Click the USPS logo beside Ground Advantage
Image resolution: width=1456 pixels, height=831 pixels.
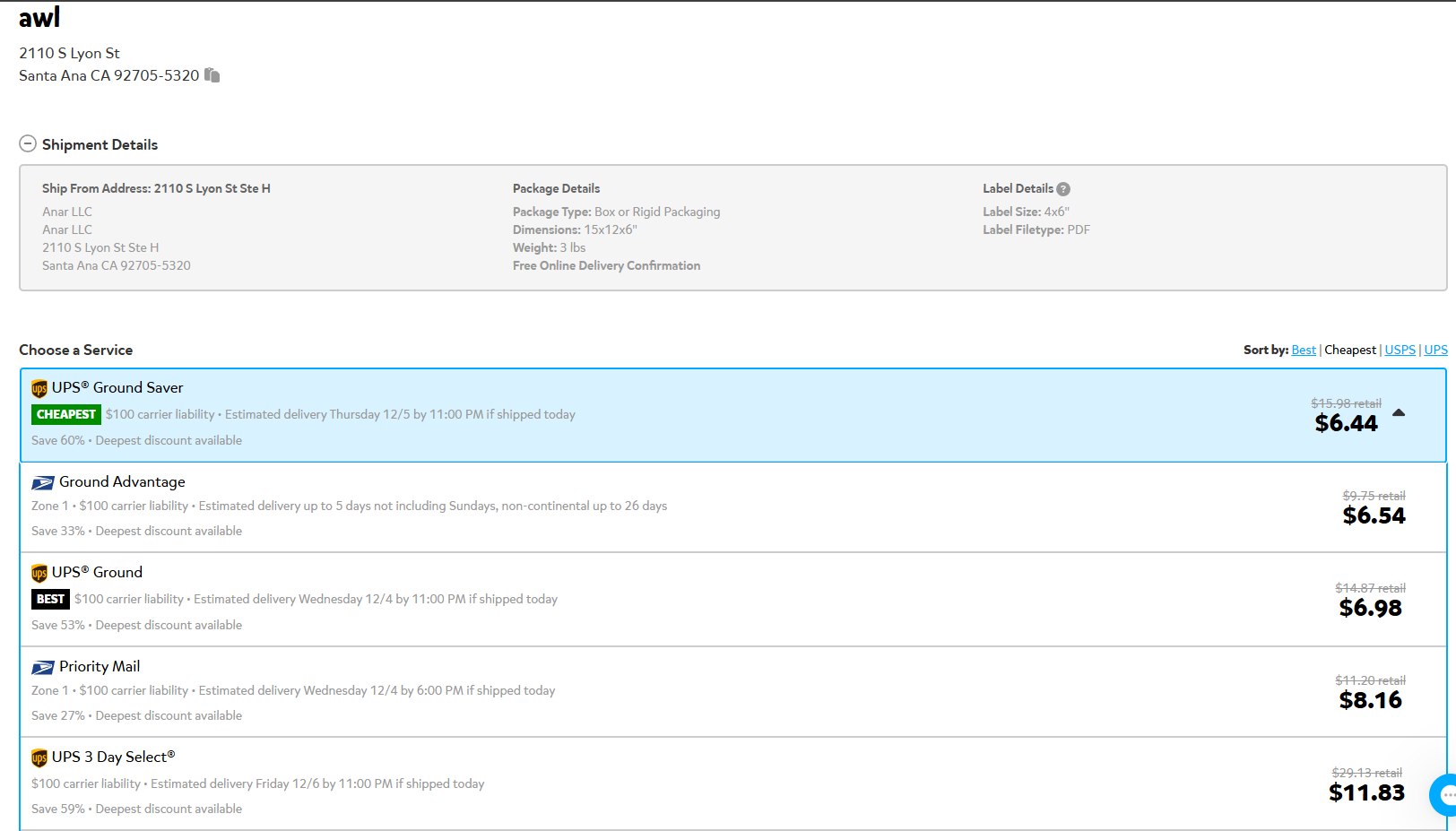(x=43, y=483)
